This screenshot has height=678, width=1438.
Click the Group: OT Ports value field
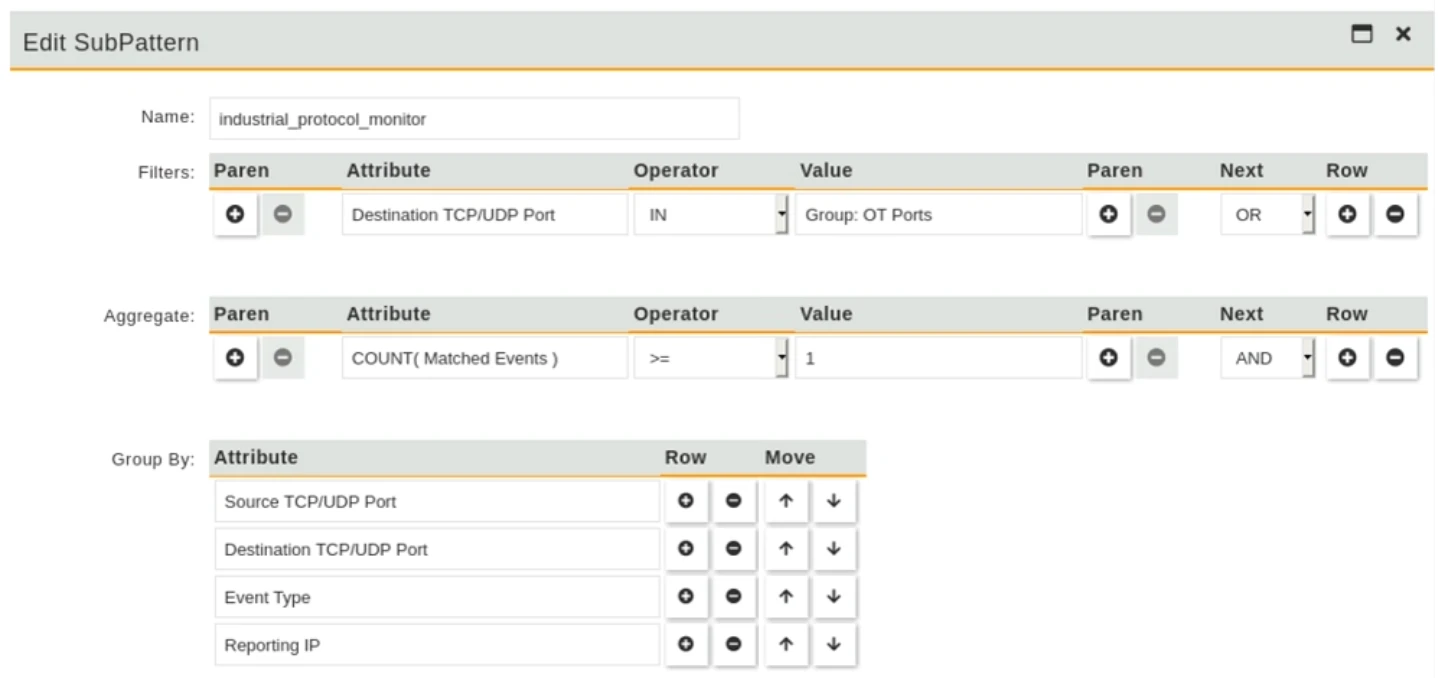click(938, 215)
